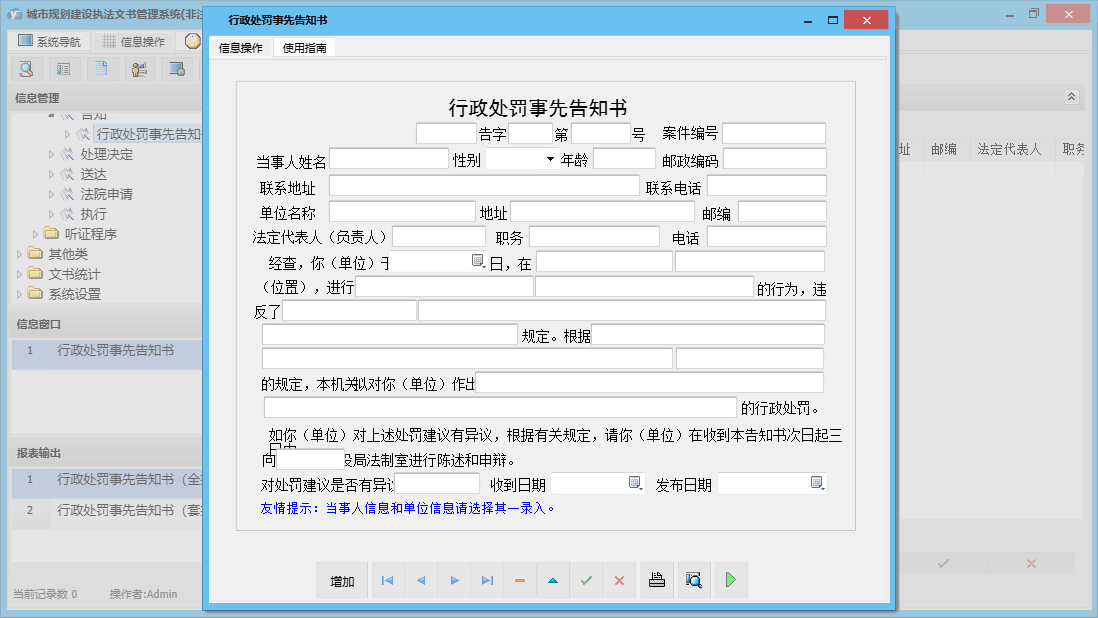1098x618 pixels.
Task: Click the 增加 button to add a record
Action: point(341,579)
